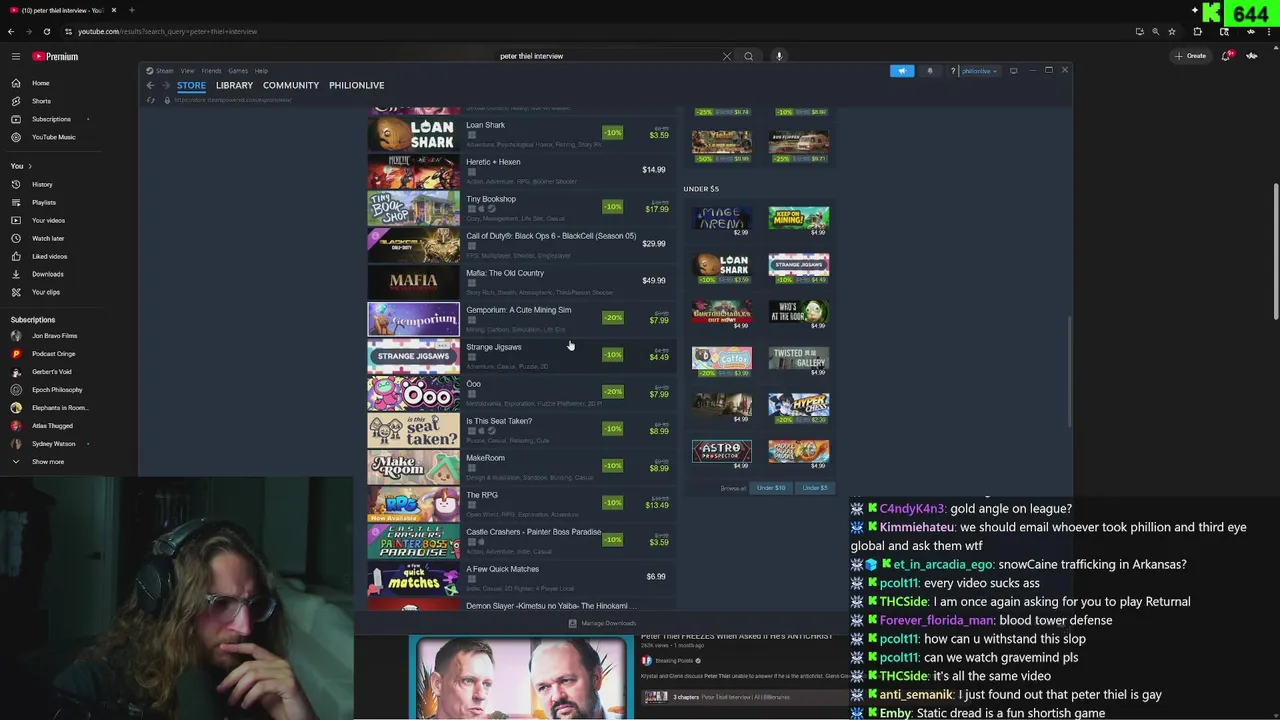Open Sydney Watson subscription channel
Screen dimensions: 1280x720
tap(53, 444)
